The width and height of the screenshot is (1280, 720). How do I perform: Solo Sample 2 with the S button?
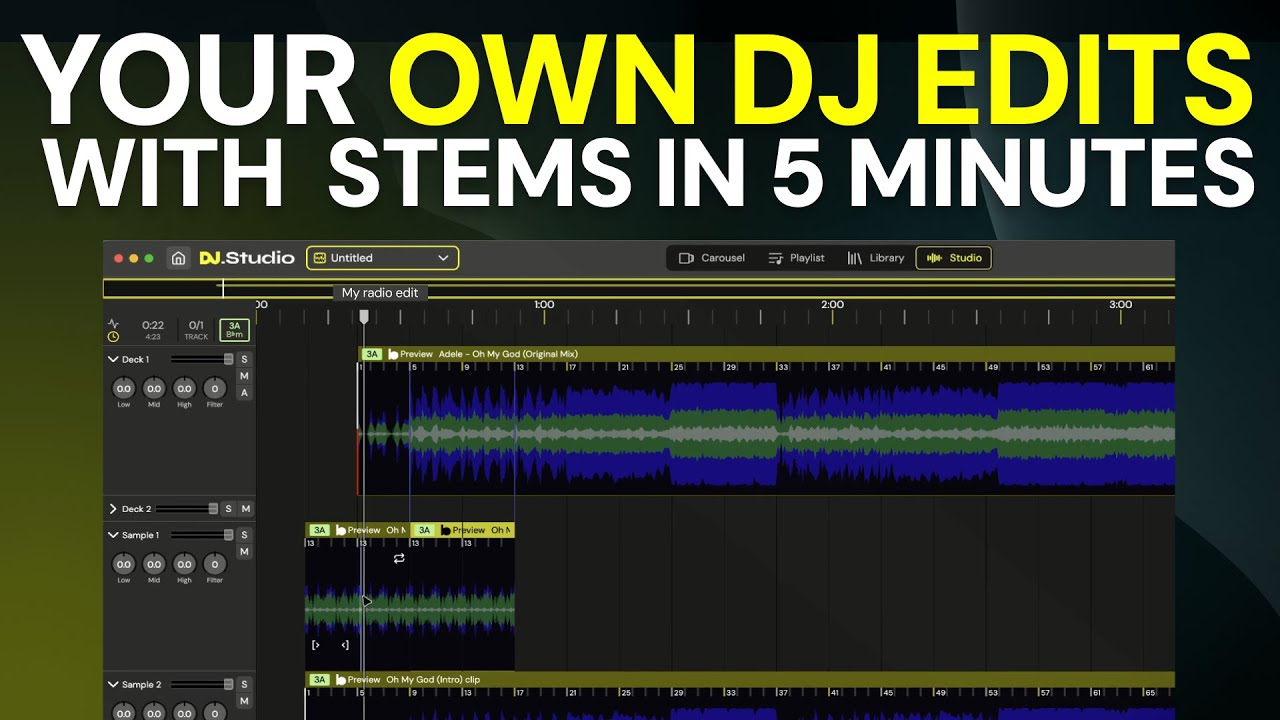click(244, 685)
